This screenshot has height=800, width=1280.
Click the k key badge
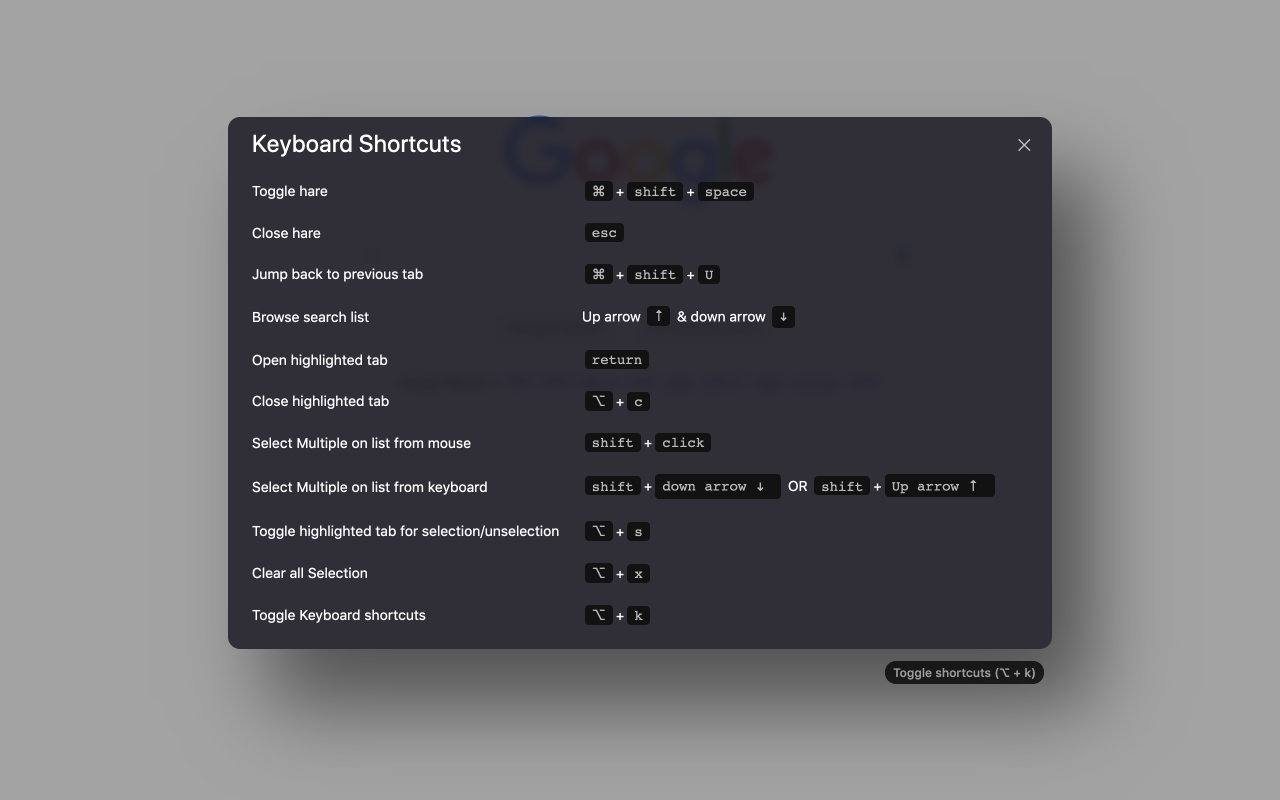pyautogui.click(x=638, y=616)
